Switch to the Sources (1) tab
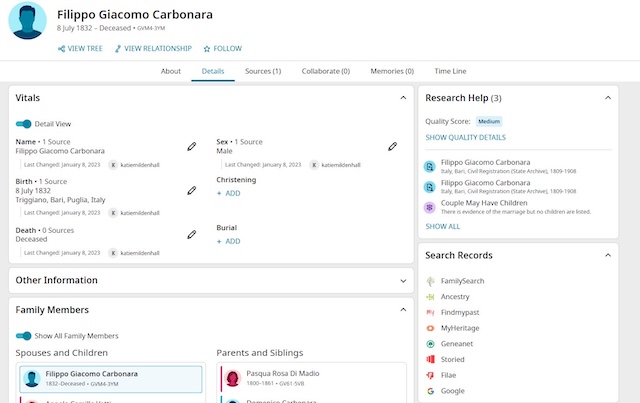640x403 pixels. pos(263,72)
